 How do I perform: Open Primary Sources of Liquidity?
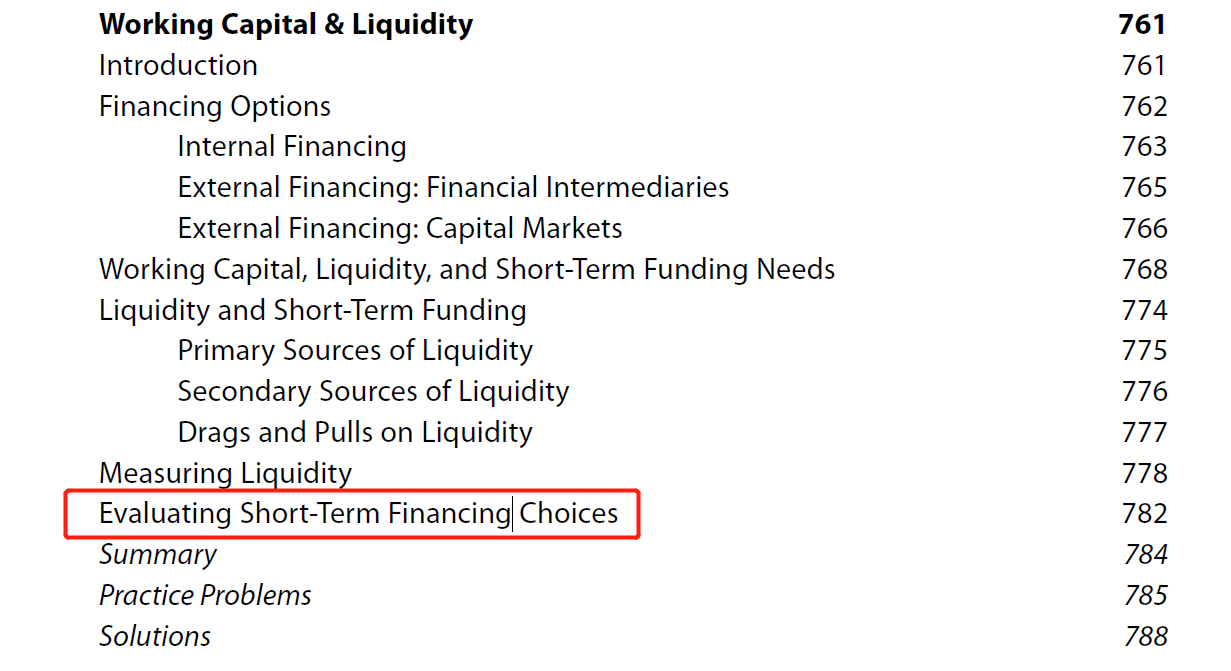(355, 351)
